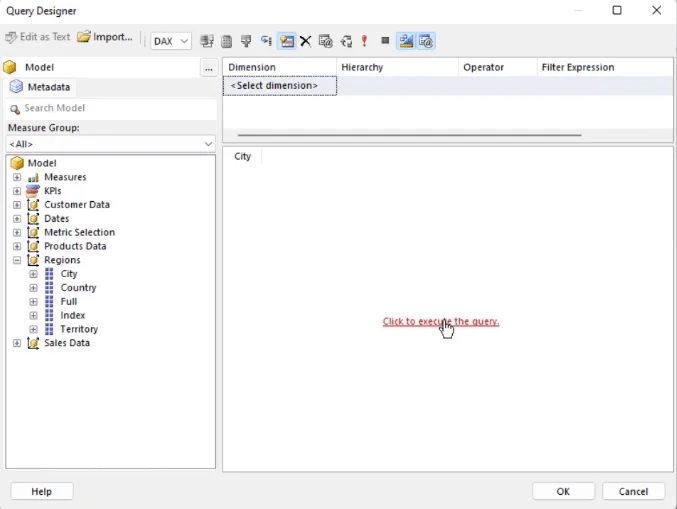Click the Operator column header
This screenshot has width=677, height=509.
pyautogui.click(x=498, y=67)
